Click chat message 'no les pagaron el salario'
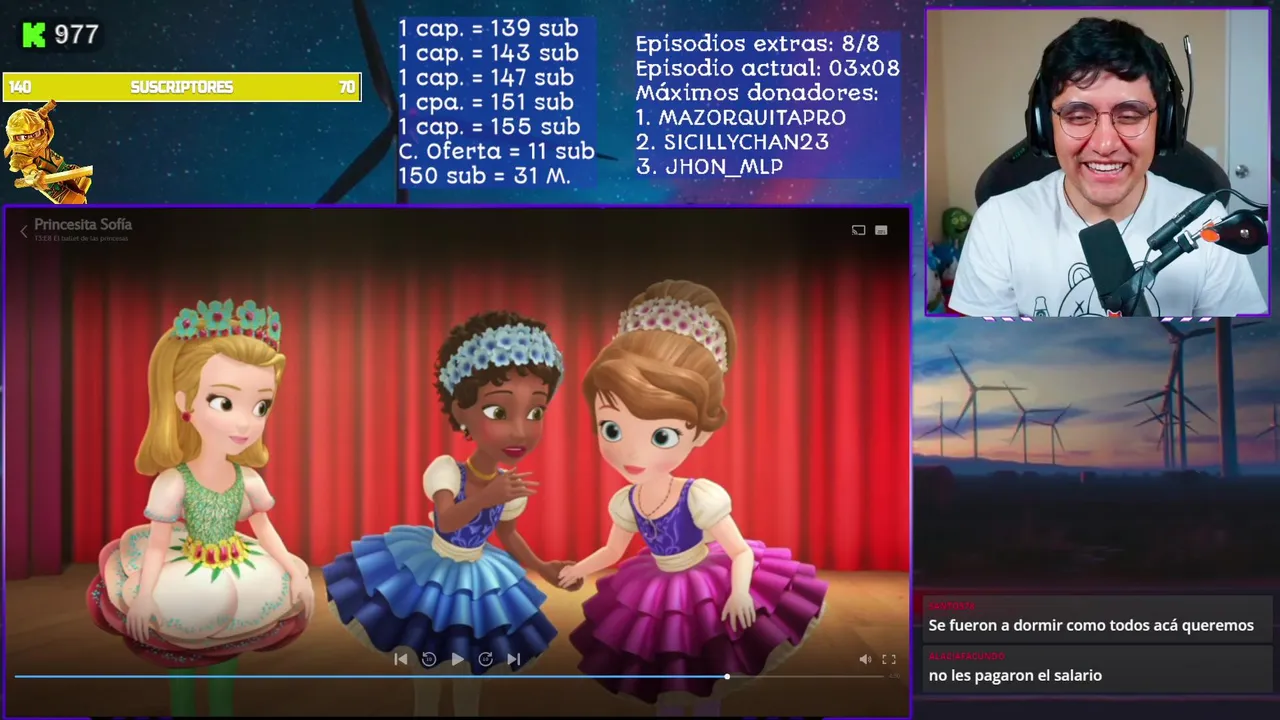 1015,675
